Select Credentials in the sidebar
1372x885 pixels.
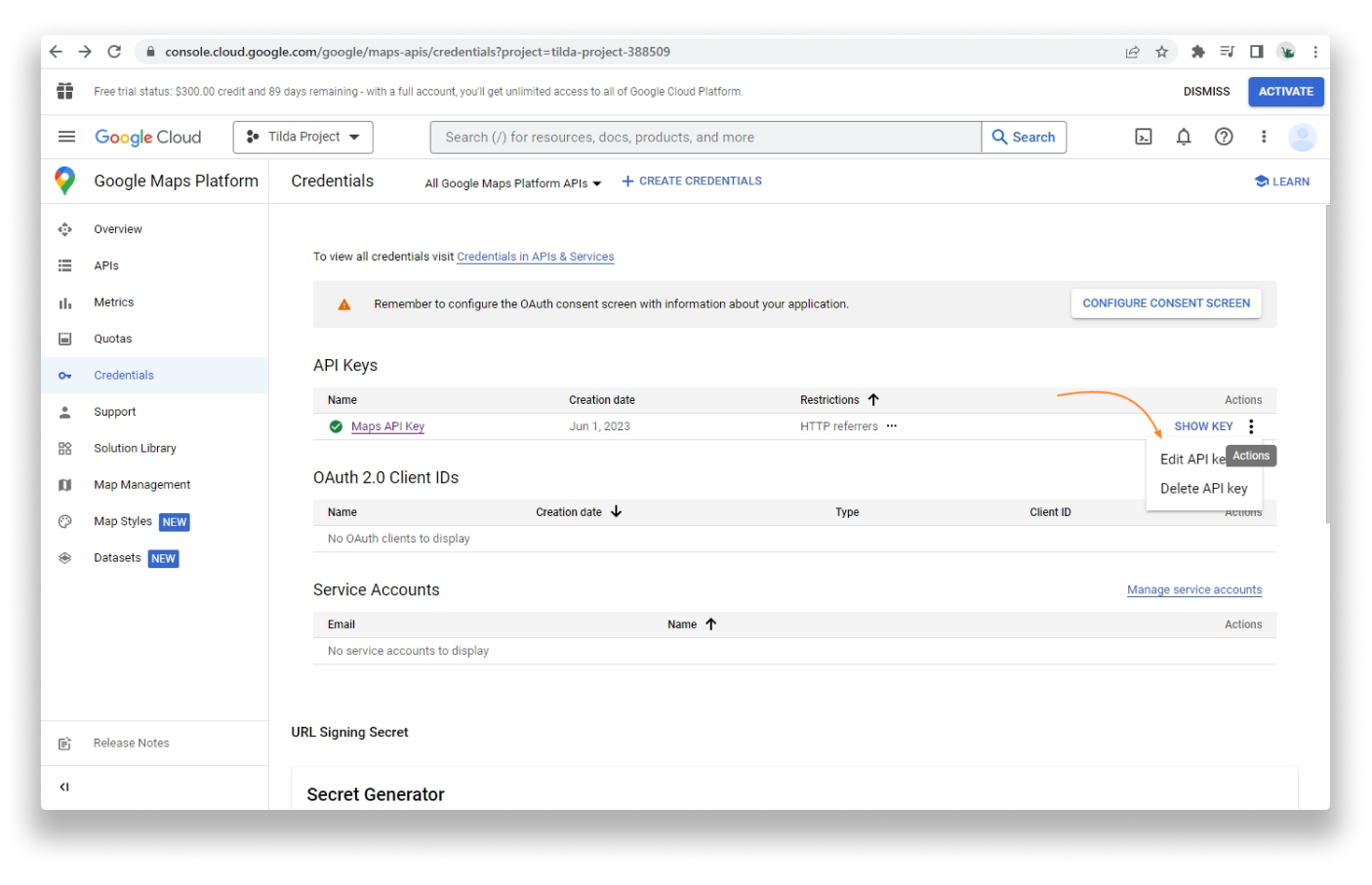[154, 376]
